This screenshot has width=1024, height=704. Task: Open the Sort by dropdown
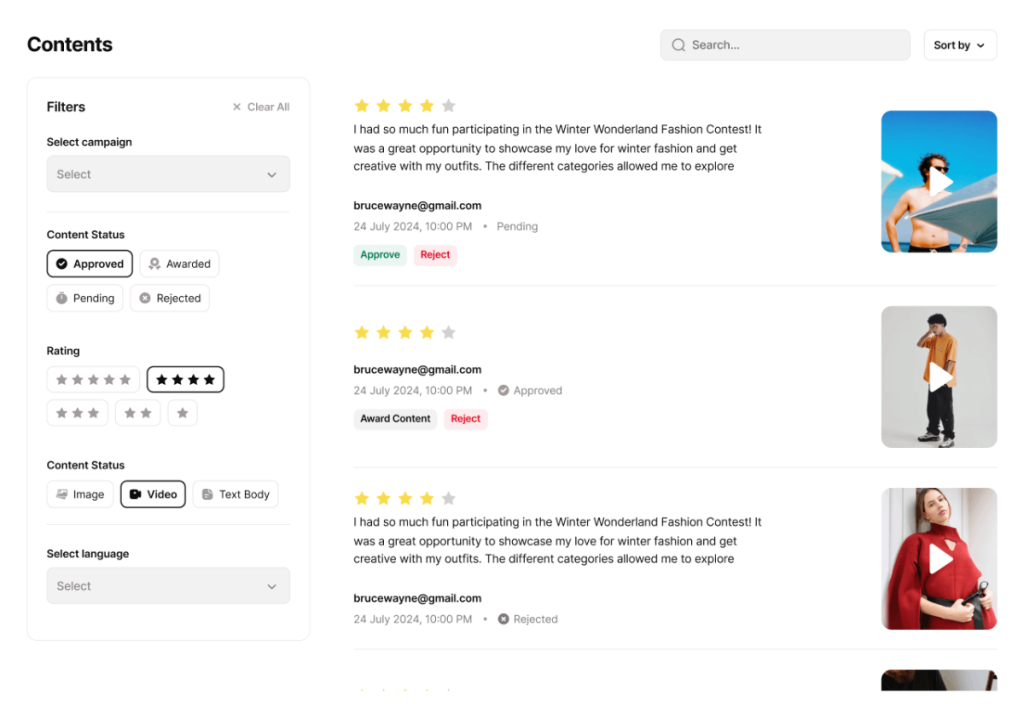(x=959, y=45)
